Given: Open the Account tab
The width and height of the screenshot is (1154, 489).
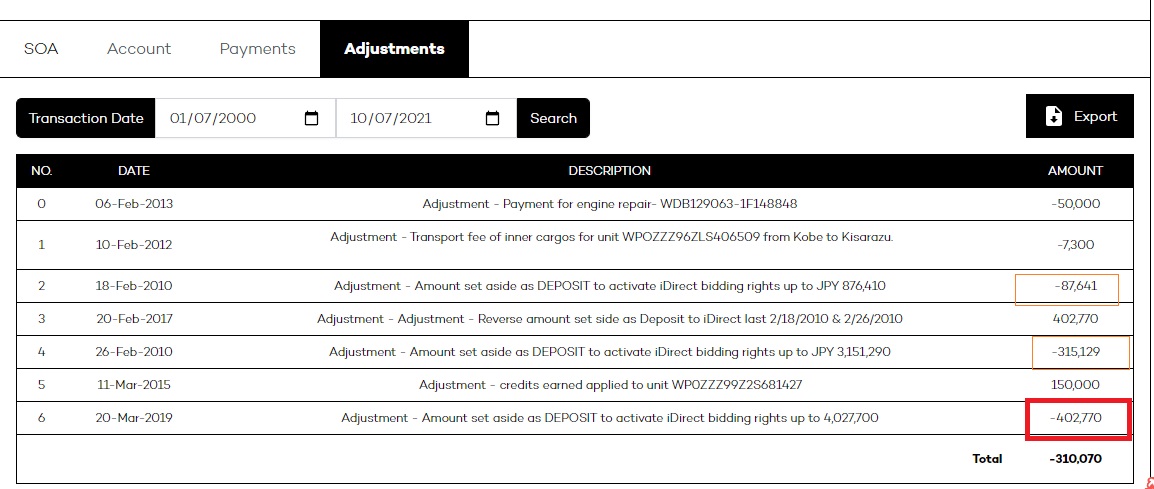Looking at the screenshot, I should coord(139,49).
